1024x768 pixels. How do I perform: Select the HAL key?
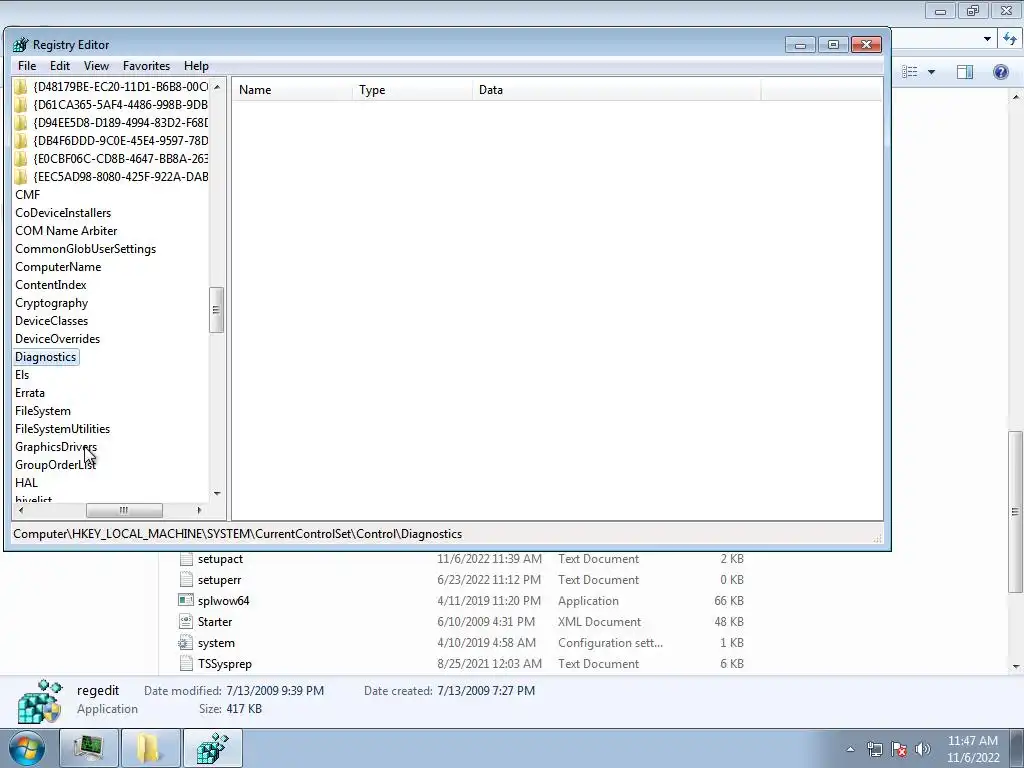tap(27, 483)
